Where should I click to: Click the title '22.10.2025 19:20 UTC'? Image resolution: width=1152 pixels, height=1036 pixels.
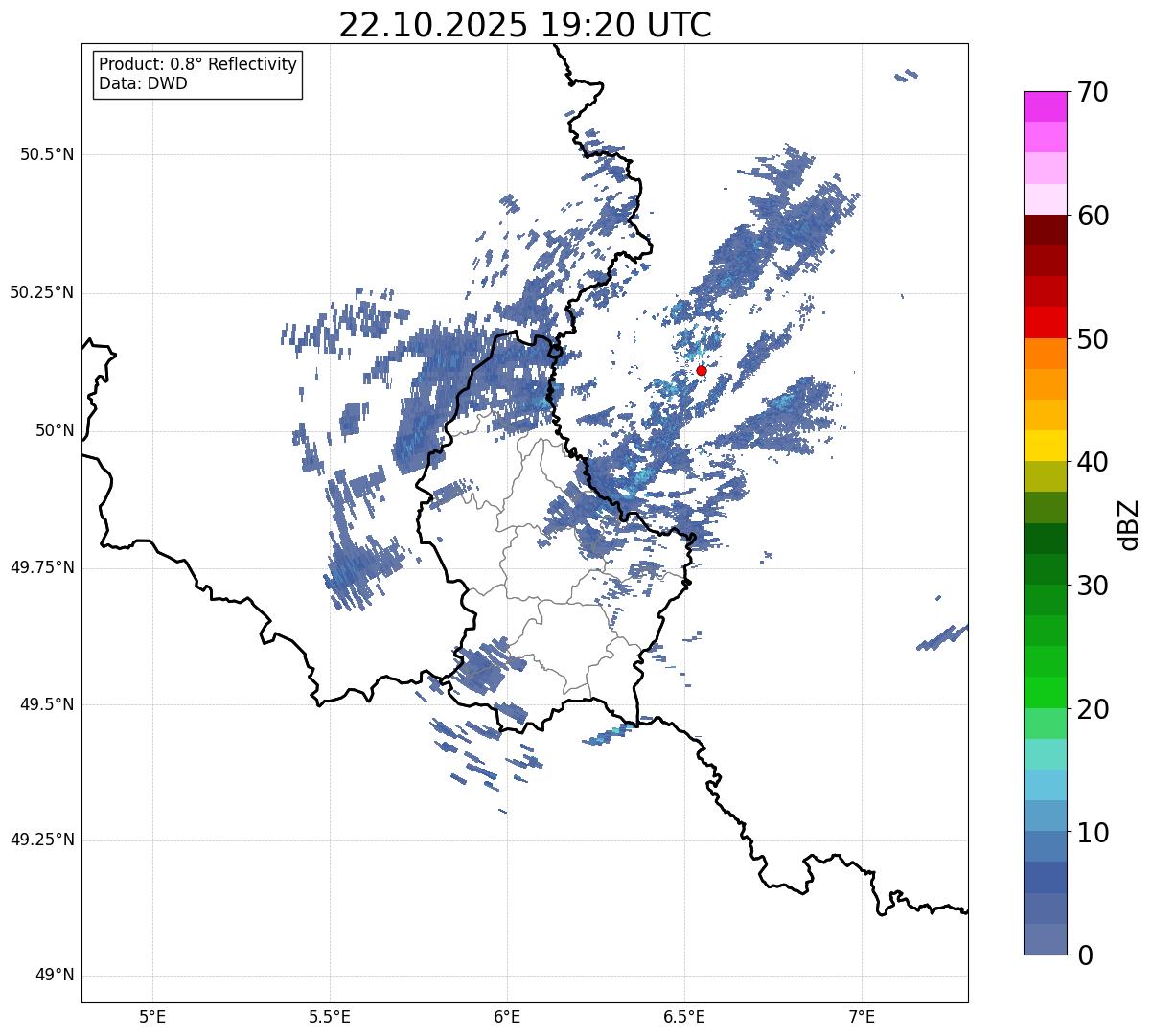coord(525,24)
